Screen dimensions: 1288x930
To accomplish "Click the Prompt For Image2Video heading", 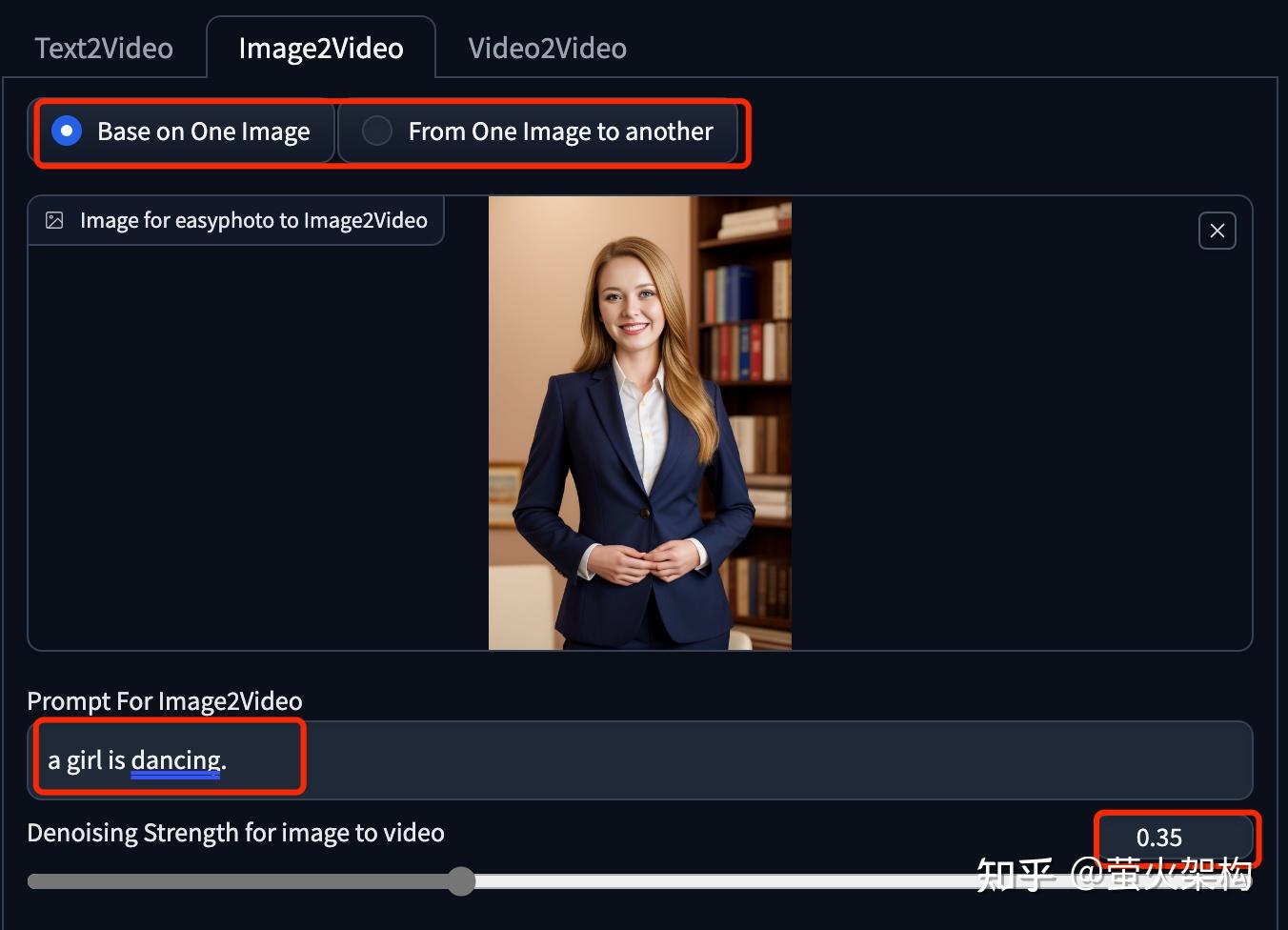I will coord(164,700).
